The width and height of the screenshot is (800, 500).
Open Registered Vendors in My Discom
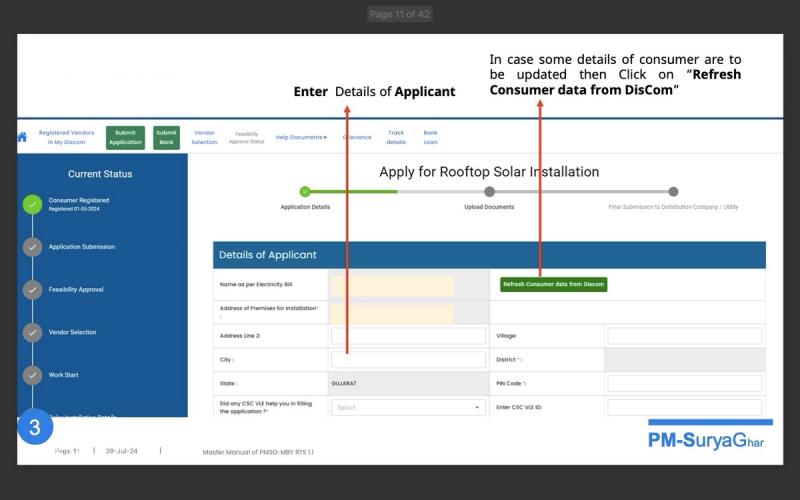pyautogui.click(x=66, y=137)
